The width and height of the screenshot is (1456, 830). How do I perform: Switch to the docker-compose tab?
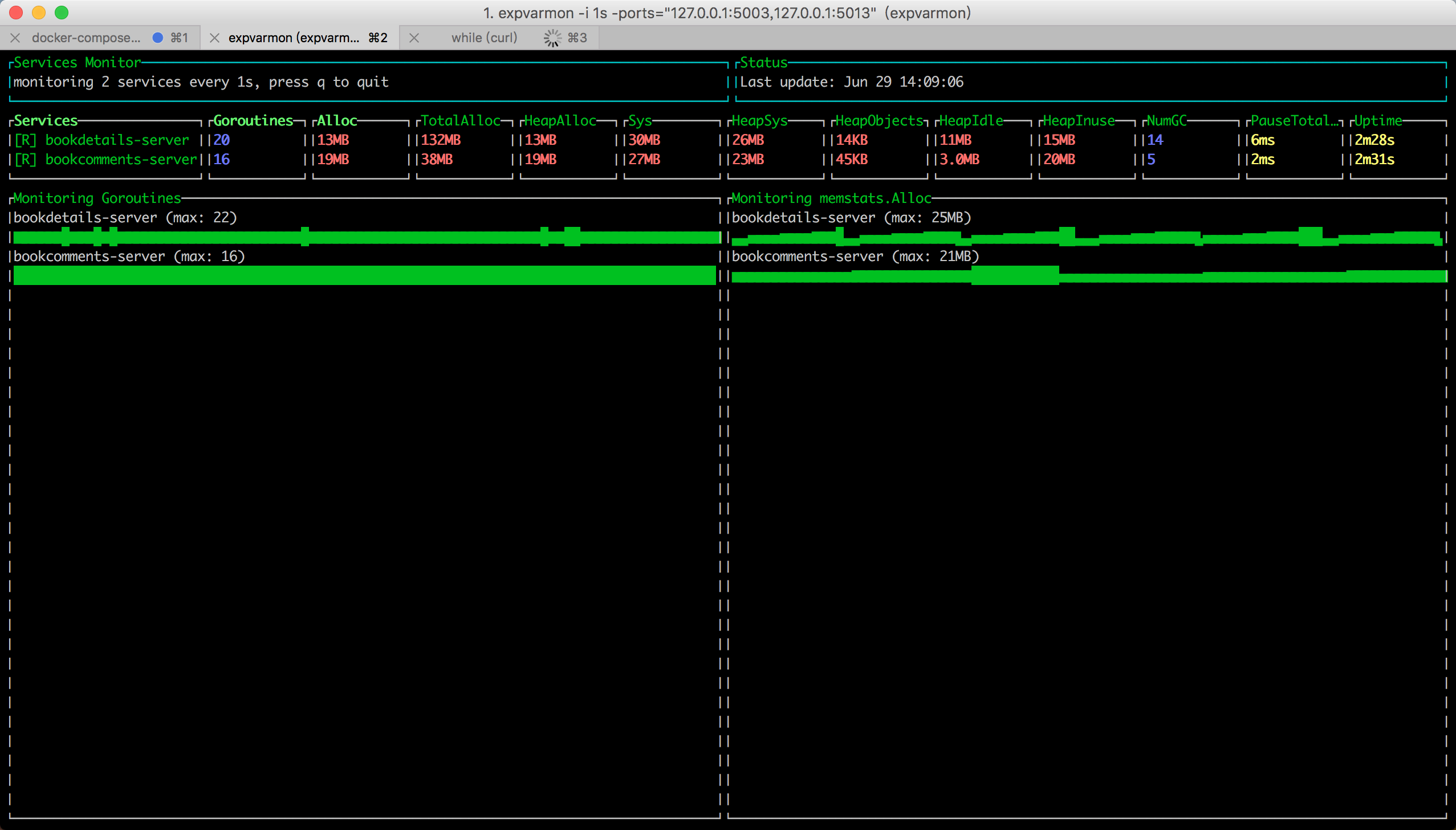click(86, 38)
